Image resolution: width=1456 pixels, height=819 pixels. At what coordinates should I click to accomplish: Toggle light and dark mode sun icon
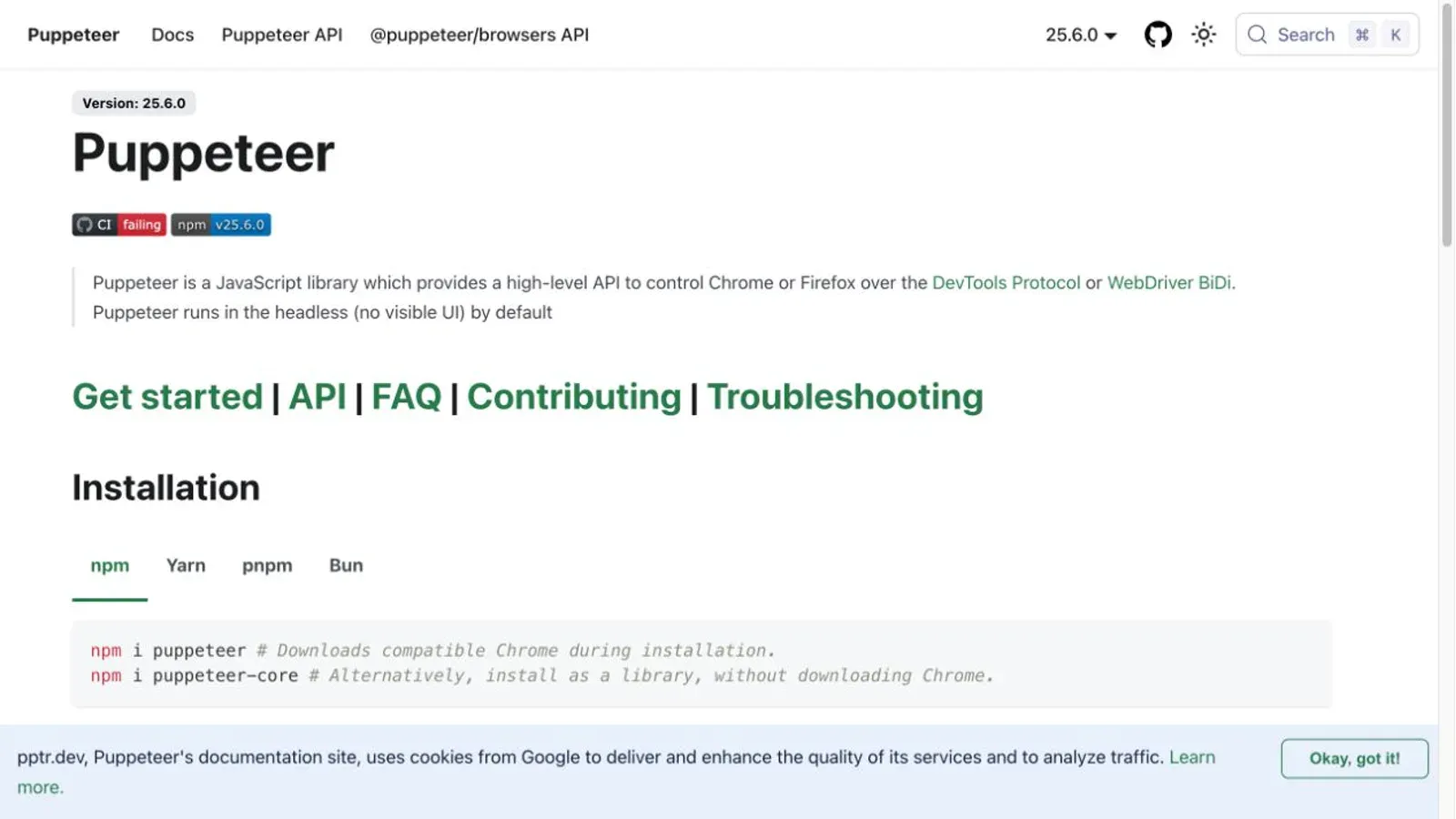1204,35
